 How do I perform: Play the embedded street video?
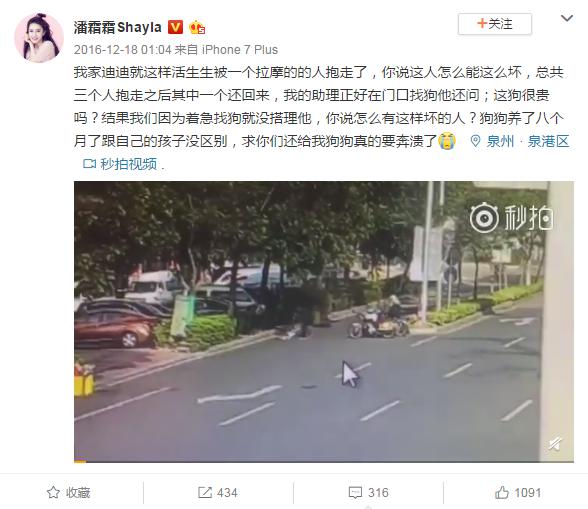(324, 321)
